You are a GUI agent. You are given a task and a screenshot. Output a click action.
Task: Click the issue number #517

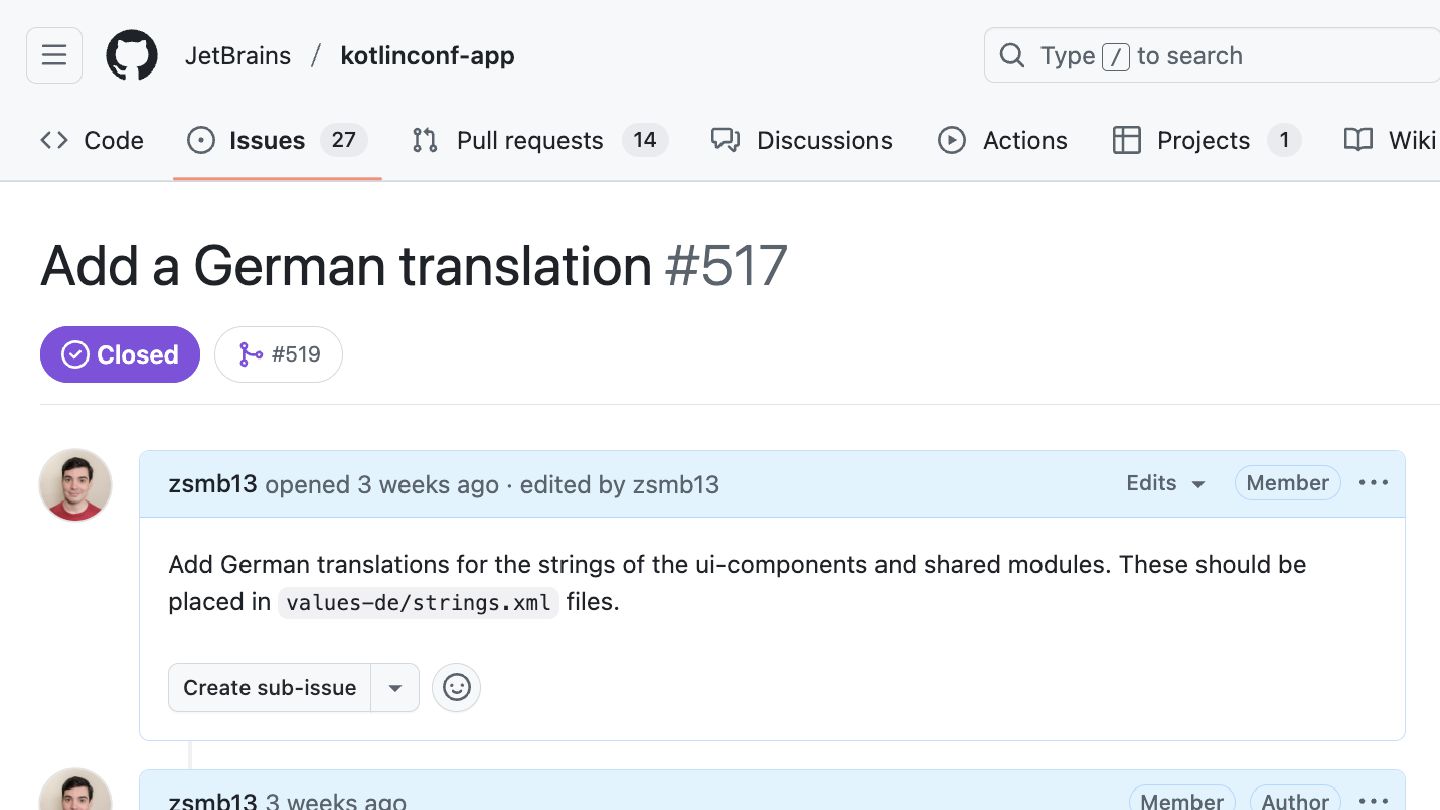click(x=726, y=266)
